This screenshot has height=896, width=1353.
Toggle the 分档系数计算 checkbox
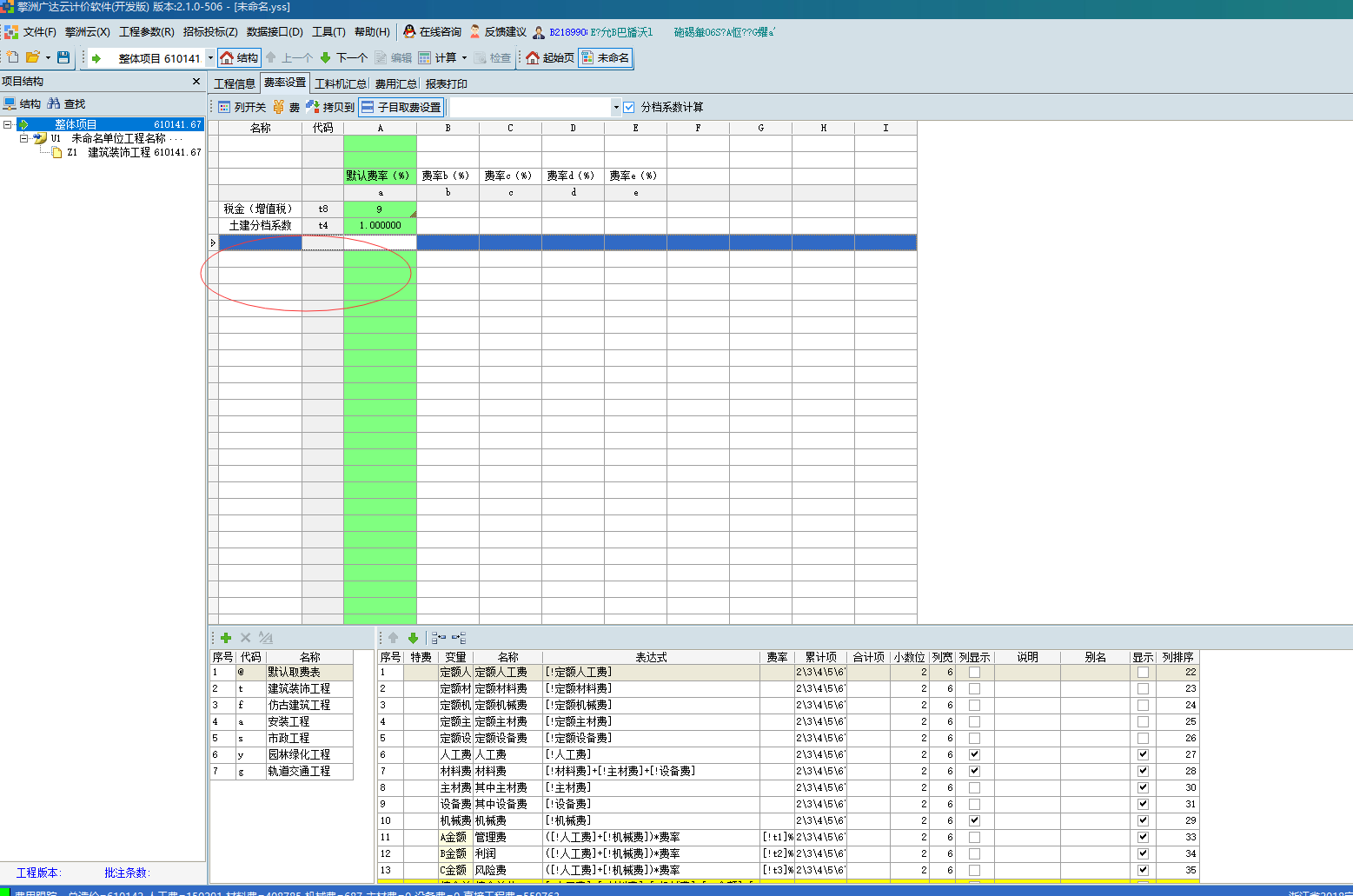pyautogui.click(x=629, y=108)
